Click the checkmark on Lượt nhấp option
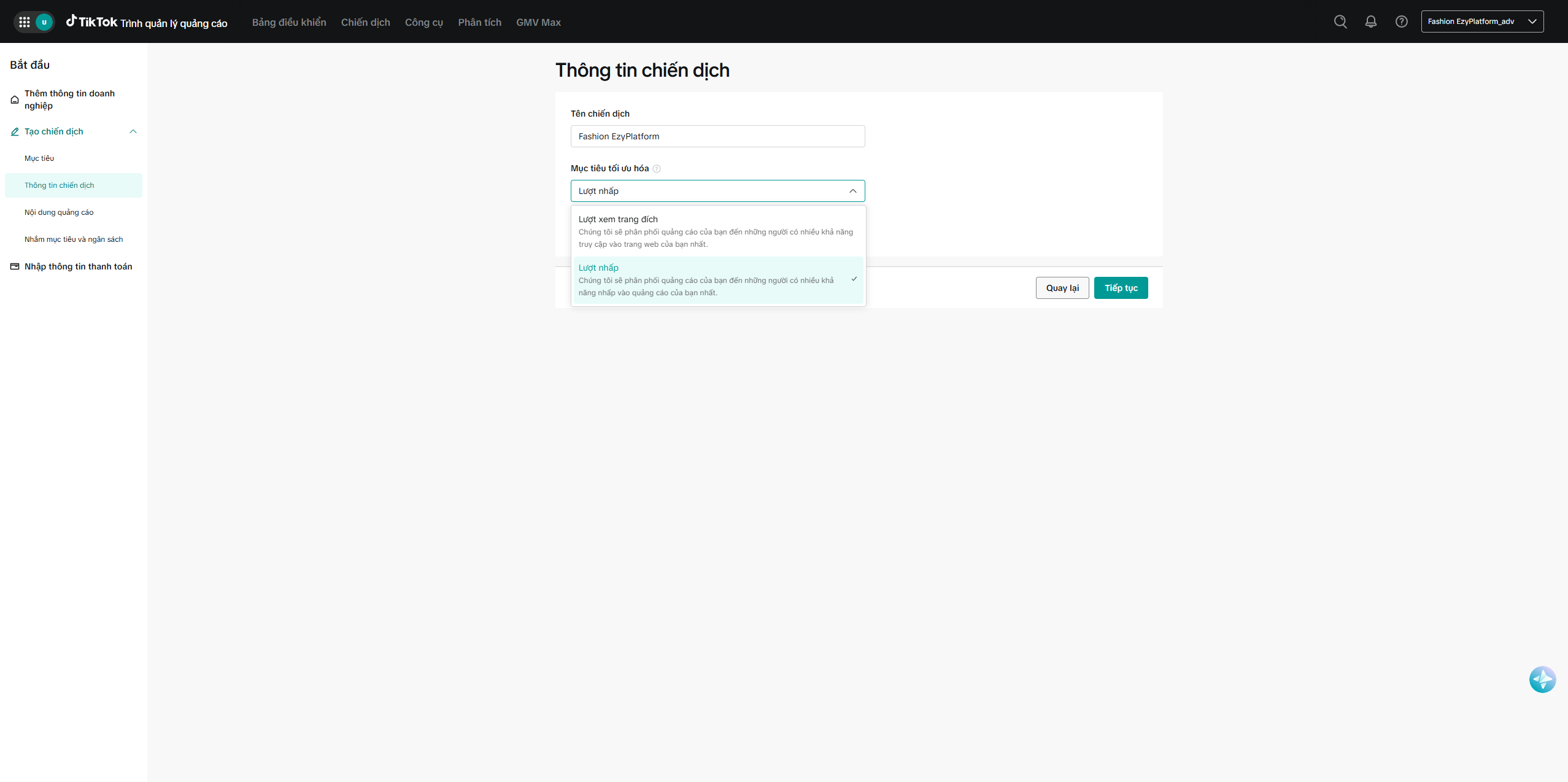1568x782 pixels. pyautogui.click(x=854, y=279)
